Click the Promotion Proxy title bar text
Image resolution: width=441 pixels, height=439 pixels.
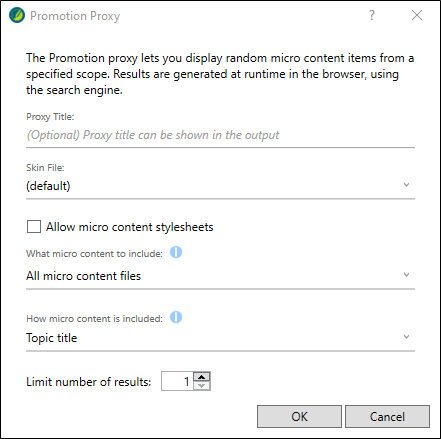tap(75, 16)
